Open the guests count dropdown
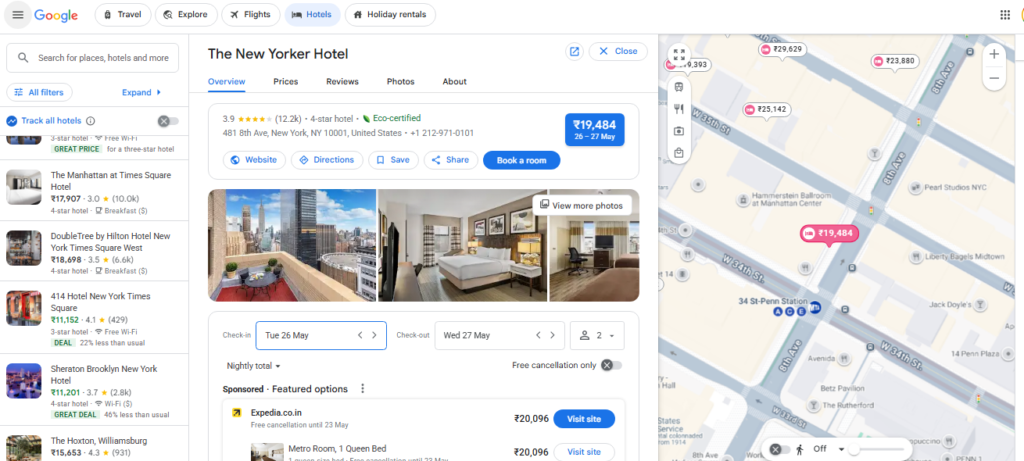 [x=597, y=336]
